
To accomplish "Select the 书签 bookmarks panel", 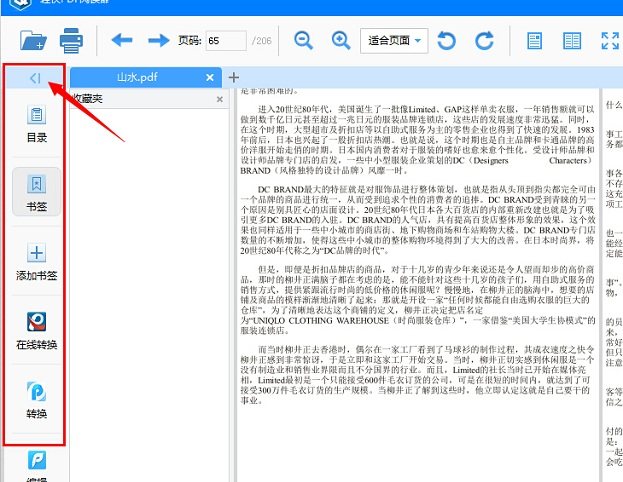I will click(x=37, y=192).
